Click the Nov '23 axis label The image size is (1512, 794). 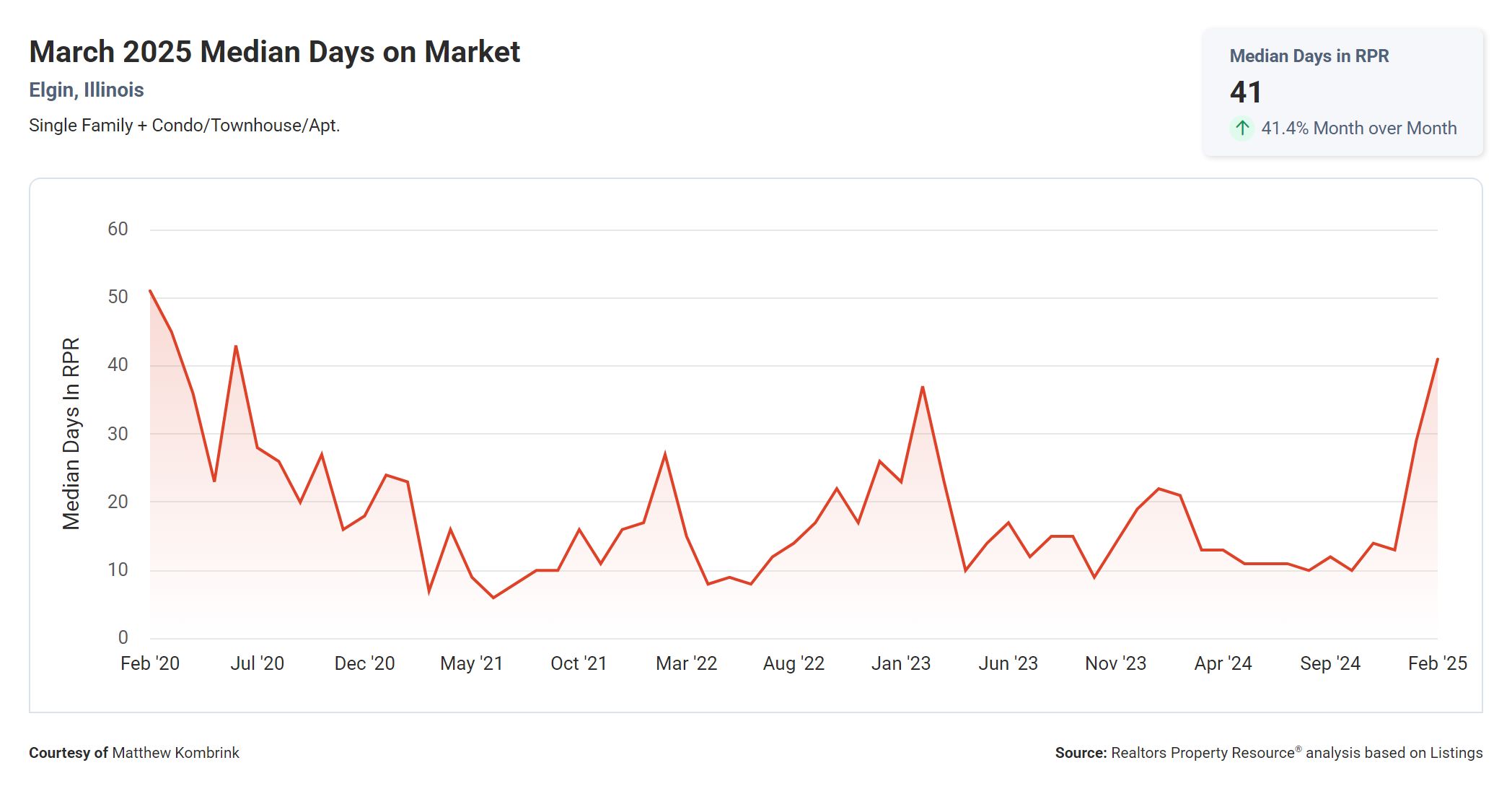click(1115, 663)
